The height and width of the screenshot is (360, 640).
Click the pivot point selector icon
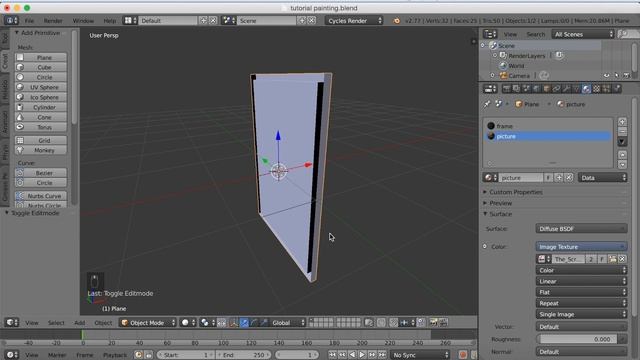(x=207, y=323)
